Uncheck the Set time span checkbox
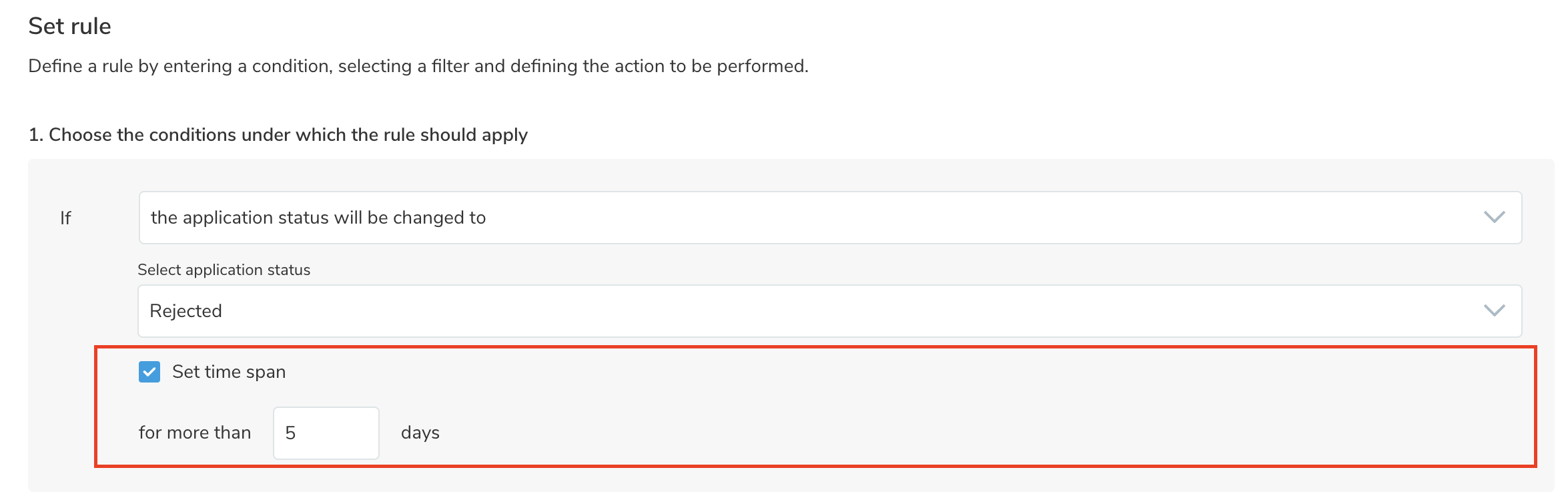1568x498 pixels. pyautogui.click(x=149, y=372)
